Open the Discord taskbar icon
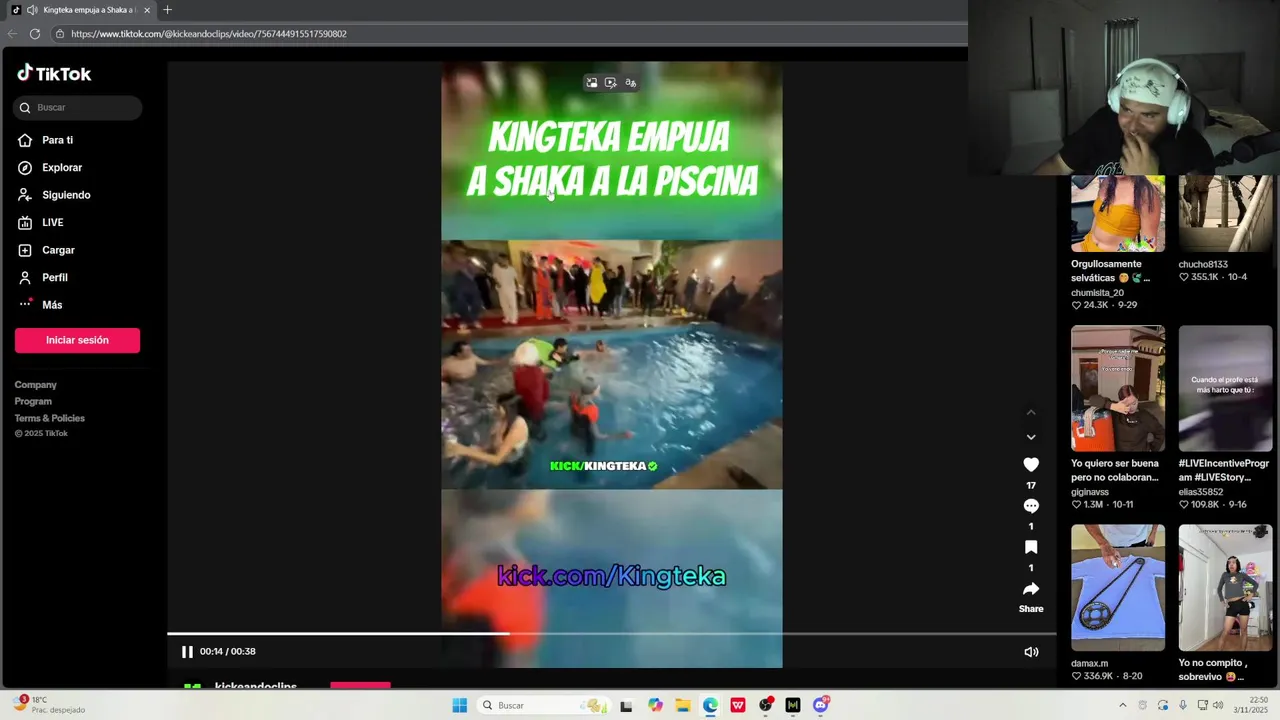The width and height of the screenshot is (1280, 720). tap(821, 705)
